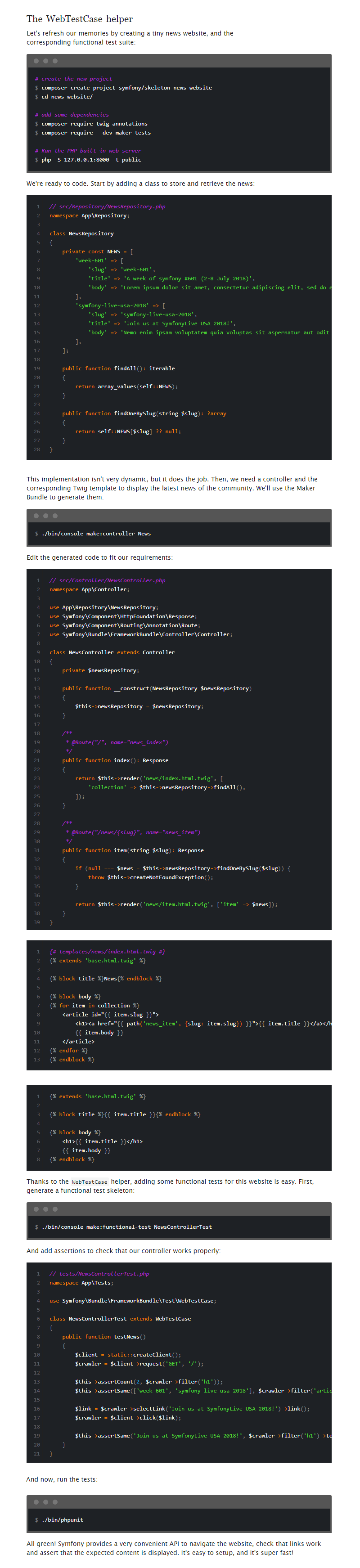Image resolution: width=360 pixels, height=1568 pixels.
Task: Click the inline WebTestCase code label in the paragraph
Action: tap(89, 1182)
